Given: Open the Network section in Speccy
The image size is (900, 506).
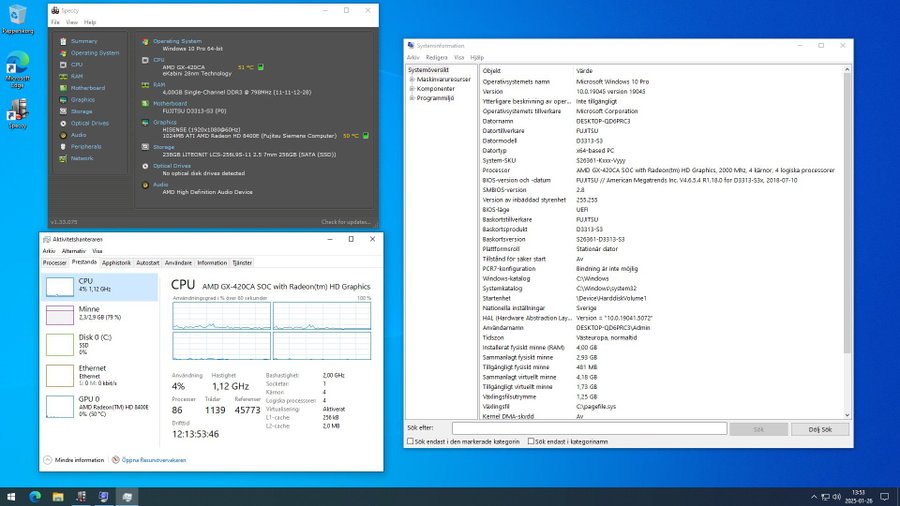Looking at the screenshot, I should click(x=82, y=158).
